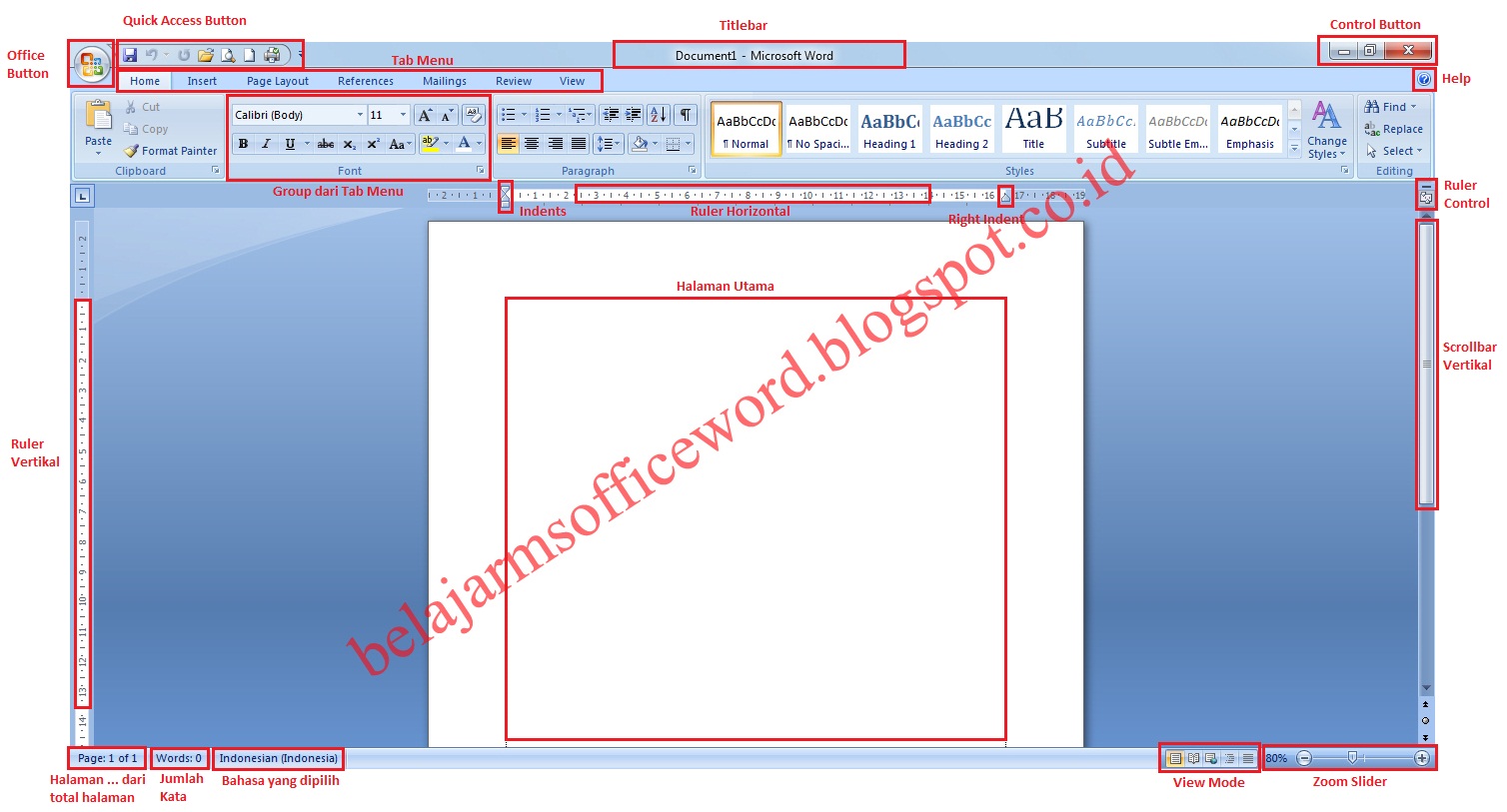
Task: Apply the Title style
Action: (x=1033, y=130)
